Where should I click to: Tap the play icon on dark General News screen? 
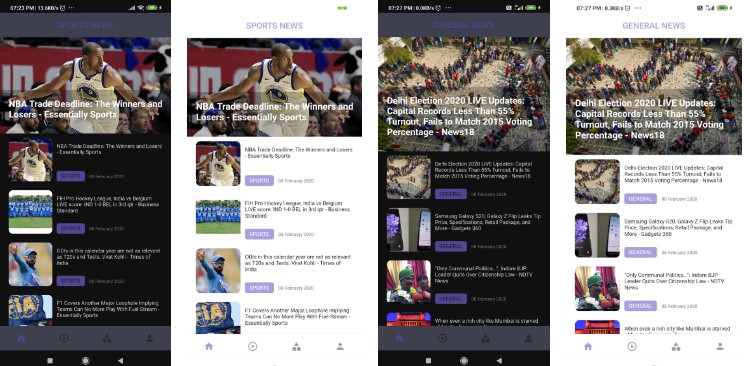442,338
